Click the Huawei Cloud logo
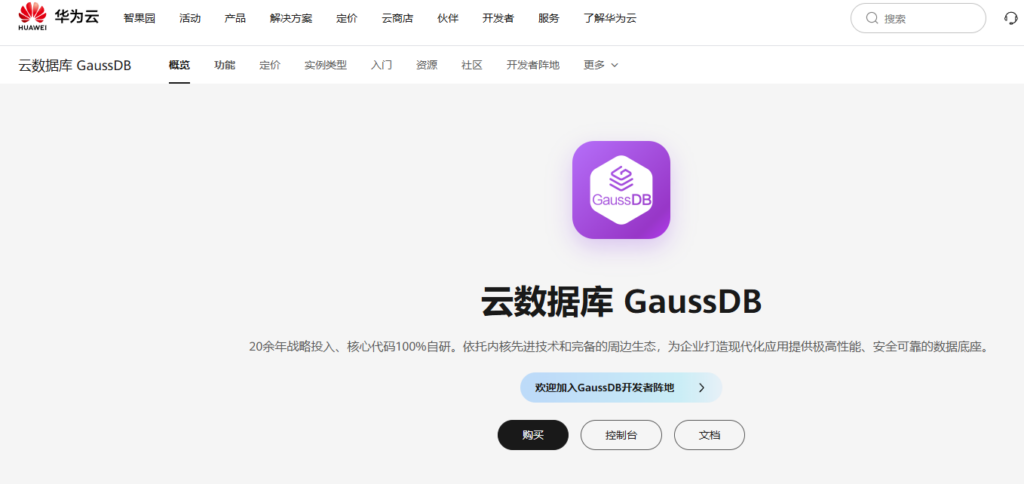 (59, 17)
